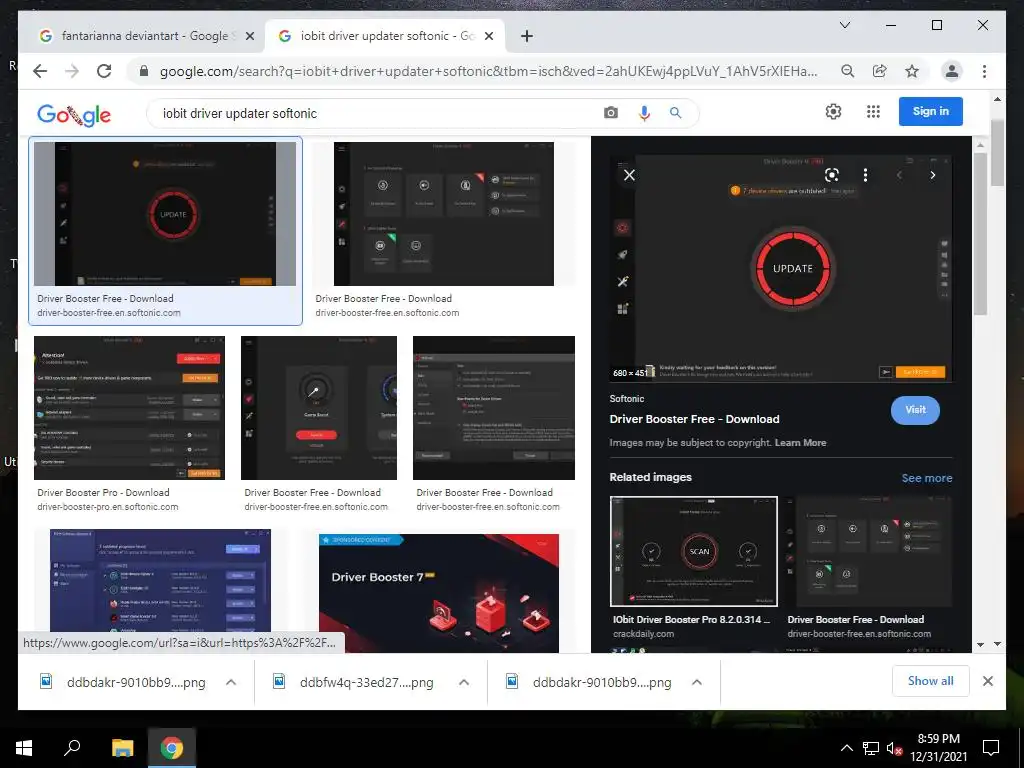This screenshot has width=1024, height=768.
Task: Sign in to Google
Action: coord(931,111)
